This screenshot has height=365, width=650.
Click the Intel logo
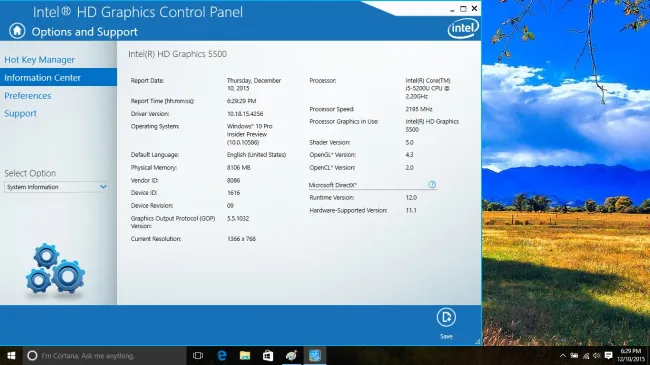pos(463,29)
